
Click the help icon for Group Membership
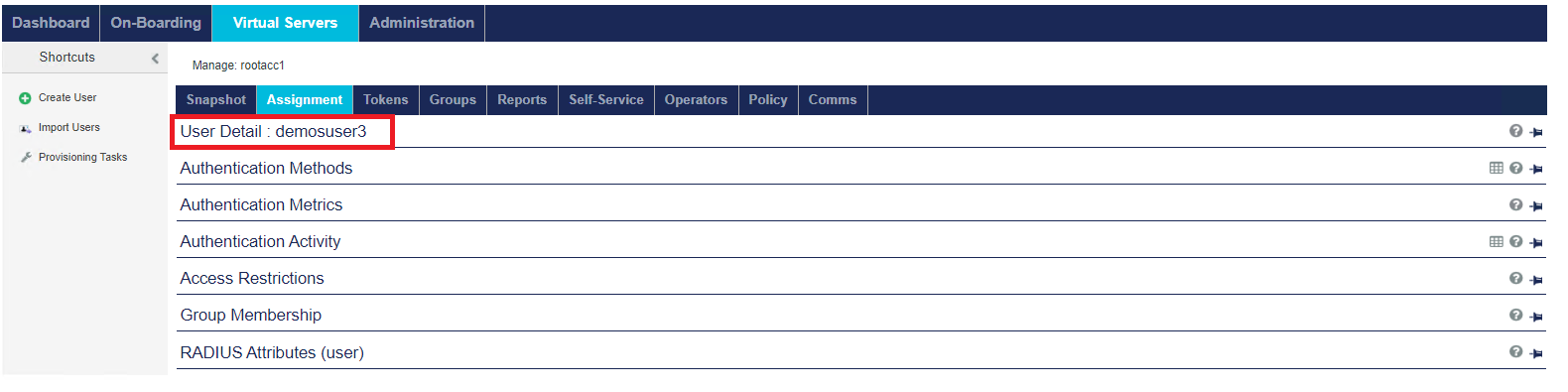(1515, 315)
